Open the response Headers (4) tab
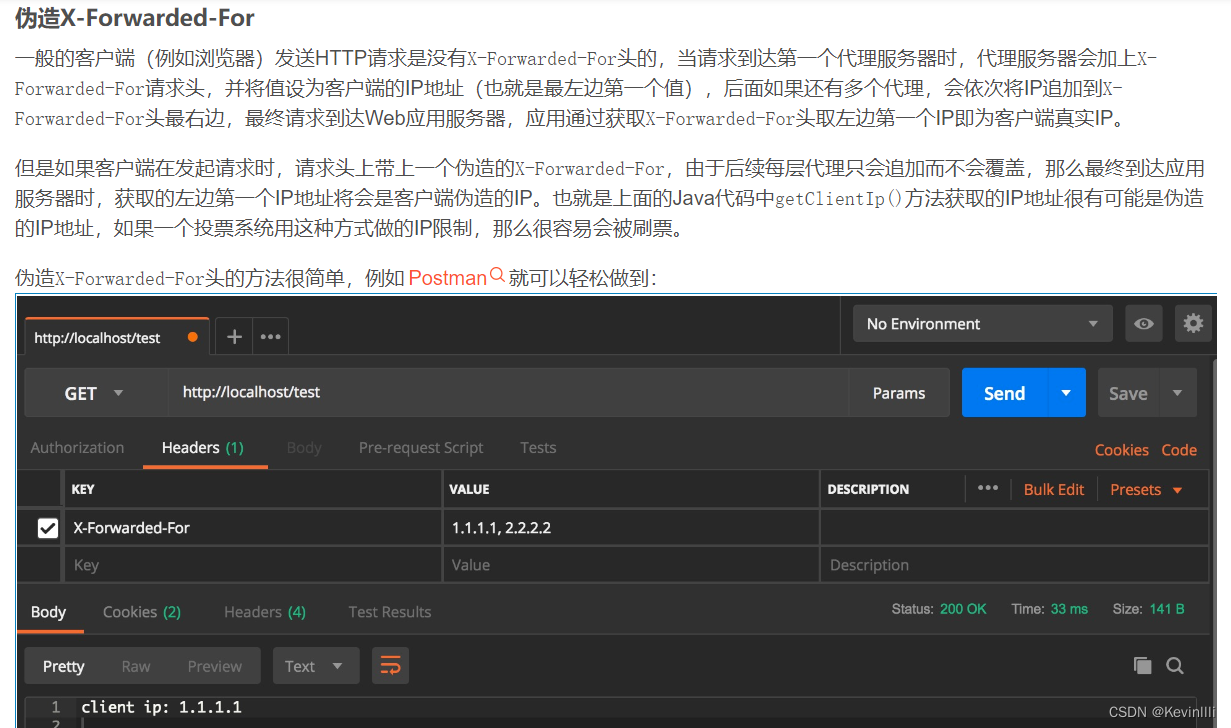Image resolution: width=1231 pixels, height=728 pixels. pos(265,612)
